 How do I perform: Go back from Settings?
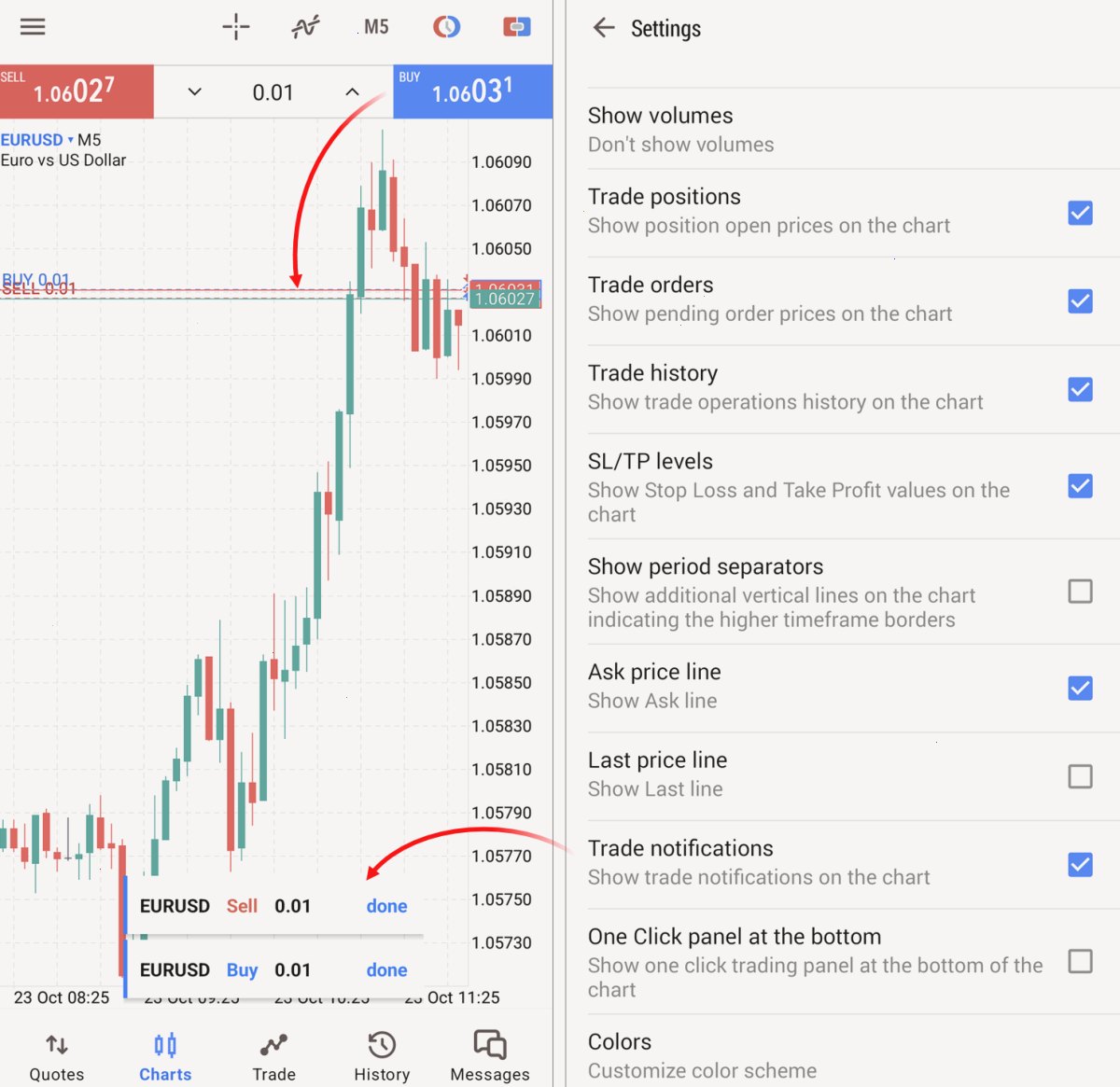[x=604, y=28]
